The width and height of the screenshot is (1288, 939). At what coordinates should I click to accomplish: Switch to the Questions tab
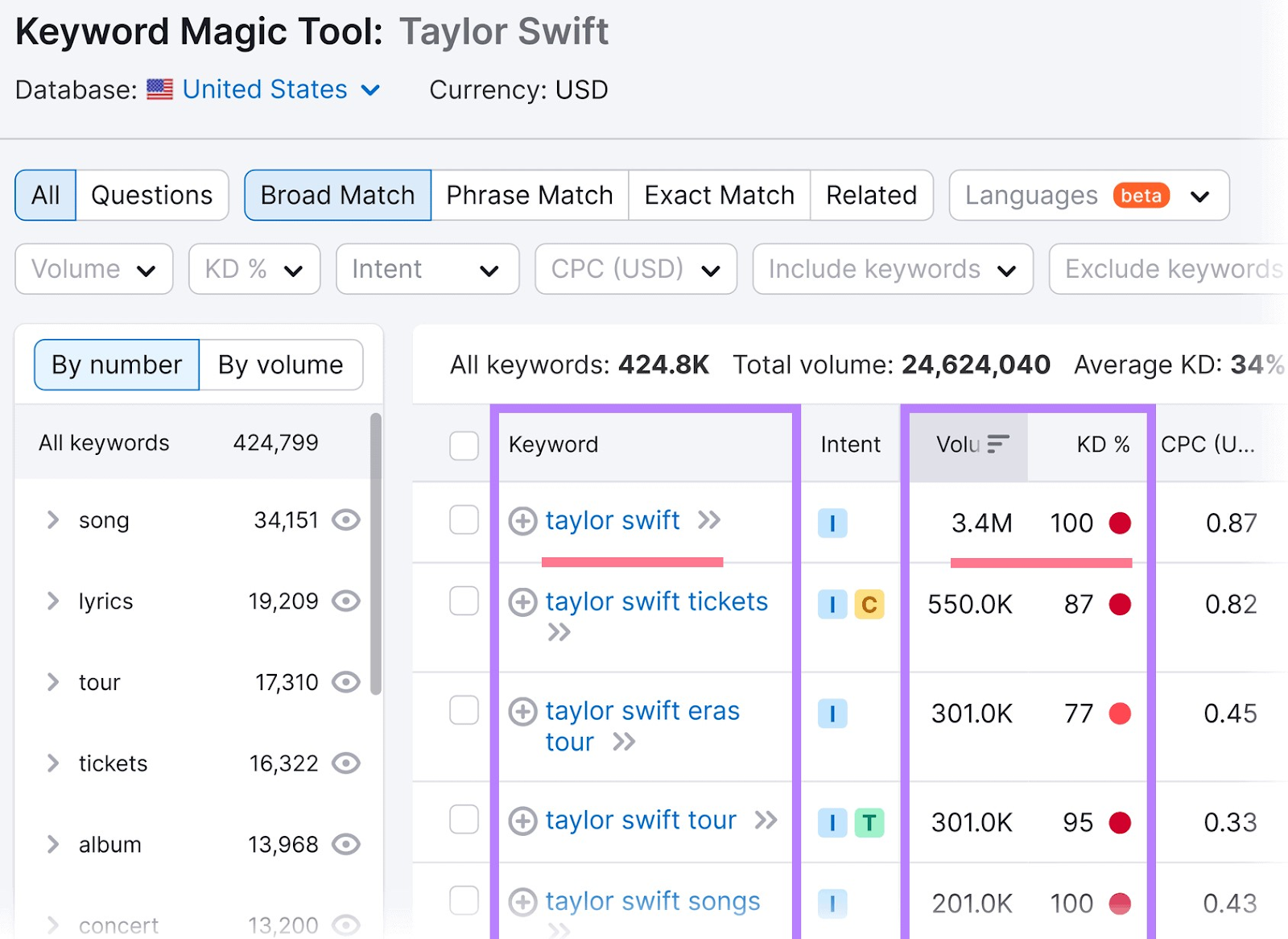point(151,195)
